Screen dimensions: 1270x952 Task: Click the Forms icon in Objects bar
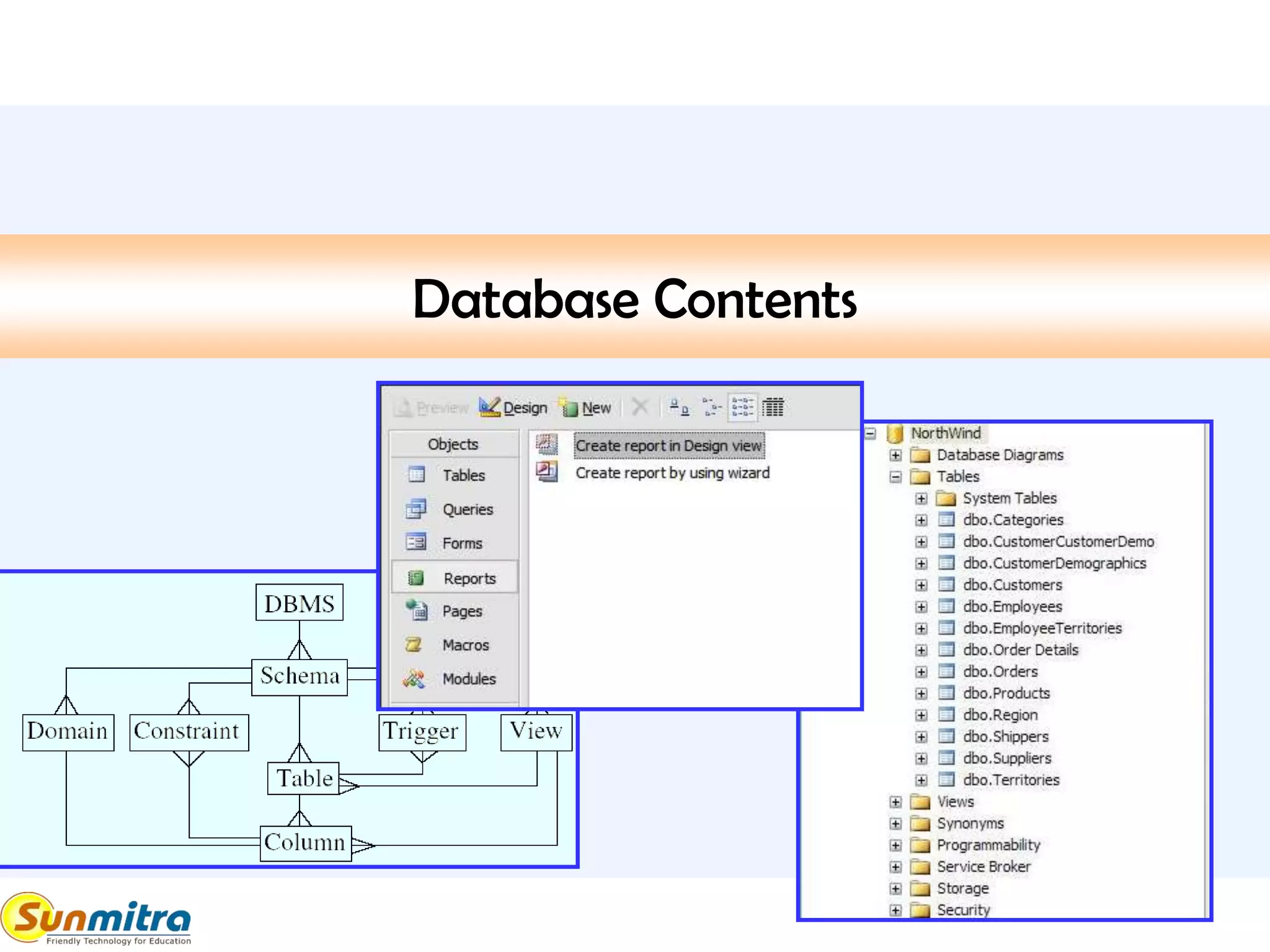point(415,542)
